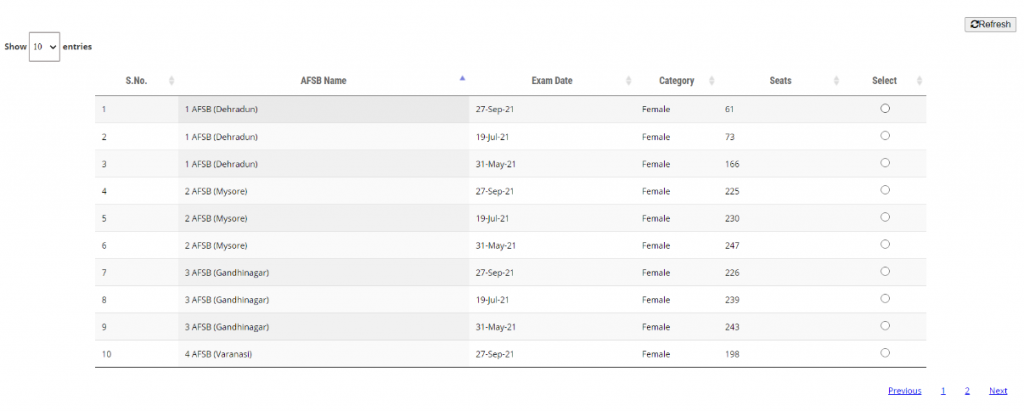
Task: Go to the Previous page link
Action: pos(904,391)
